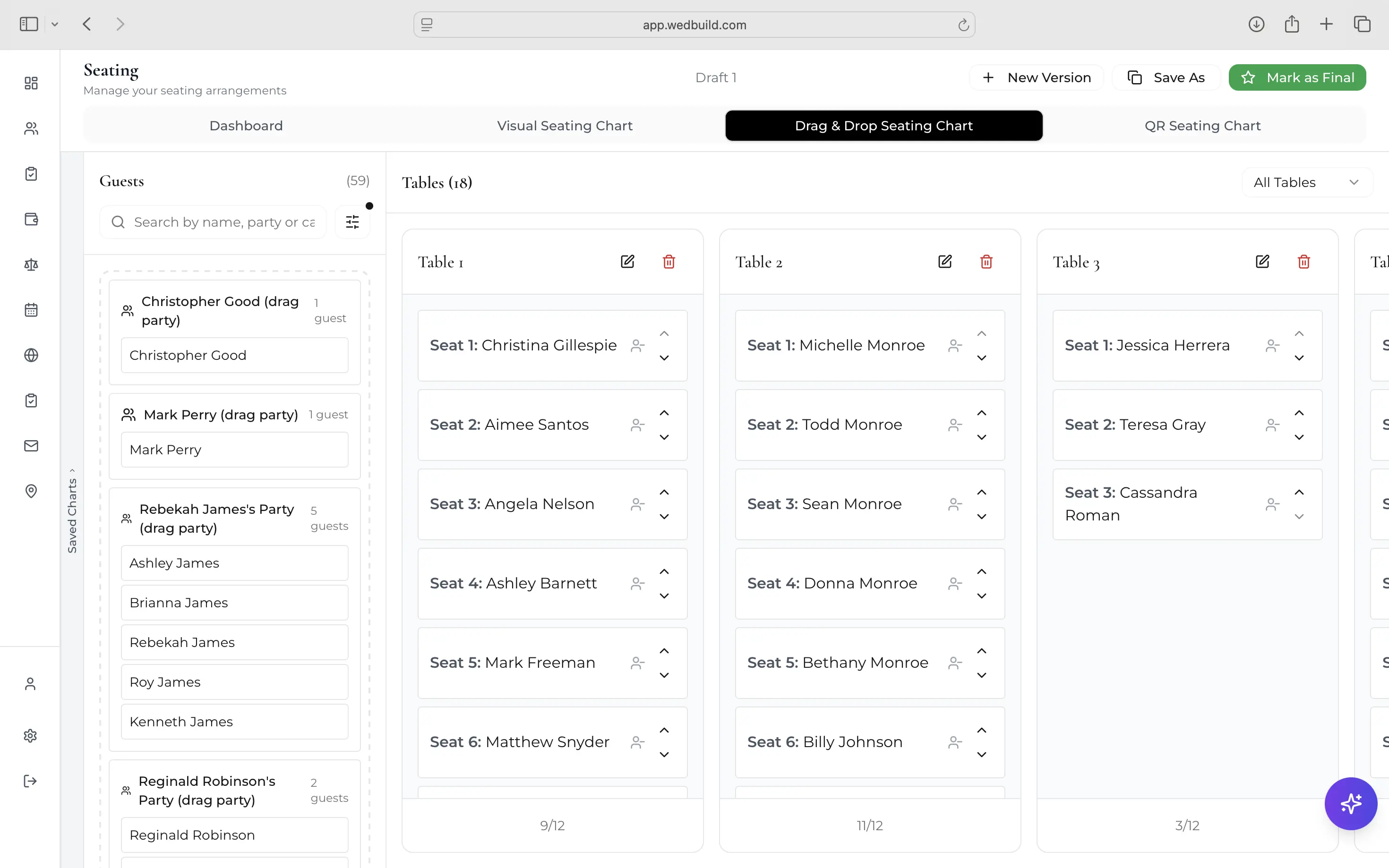Click the browser downloads icon

point(1256,24)
